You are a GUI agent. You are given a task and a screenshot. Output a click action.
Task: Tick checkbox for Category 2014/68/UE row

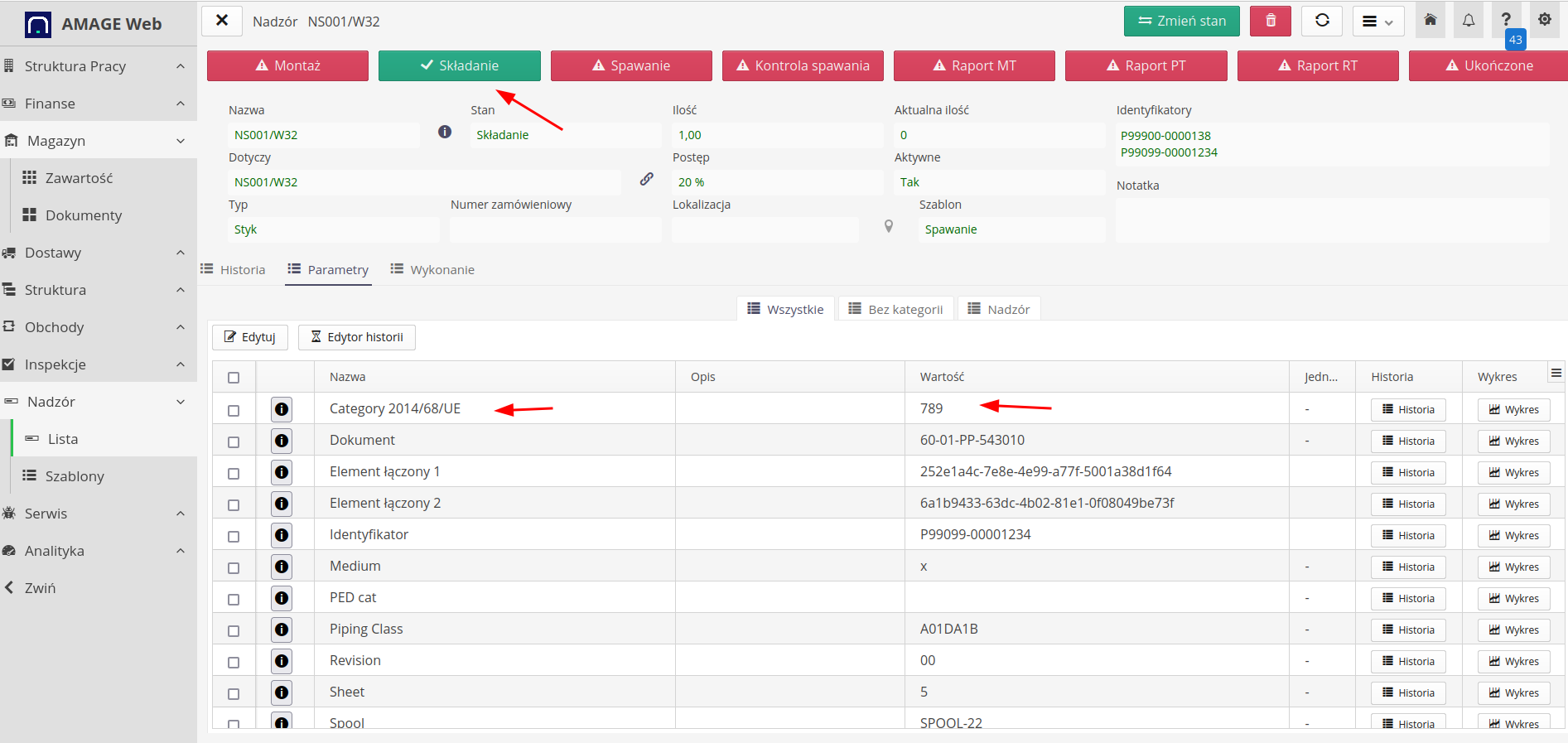(x=234, y=410)
